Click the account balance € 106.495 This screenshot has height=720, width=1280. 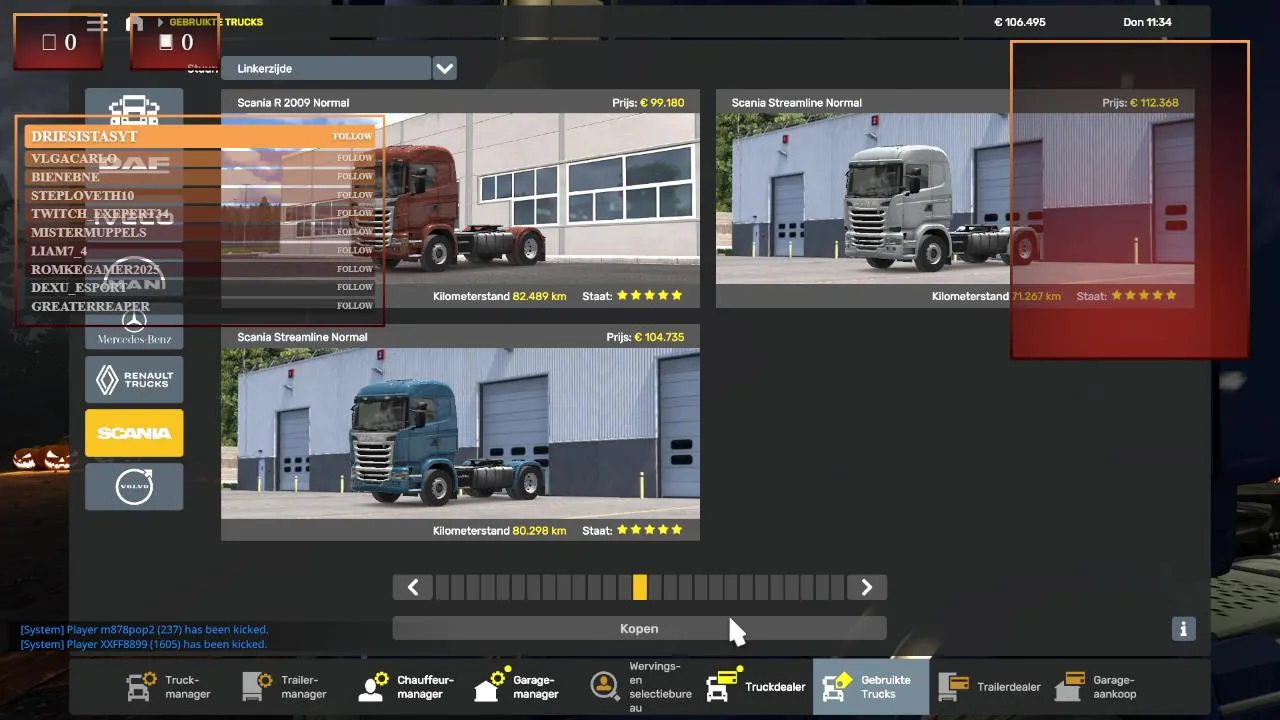click(1020, 22)
